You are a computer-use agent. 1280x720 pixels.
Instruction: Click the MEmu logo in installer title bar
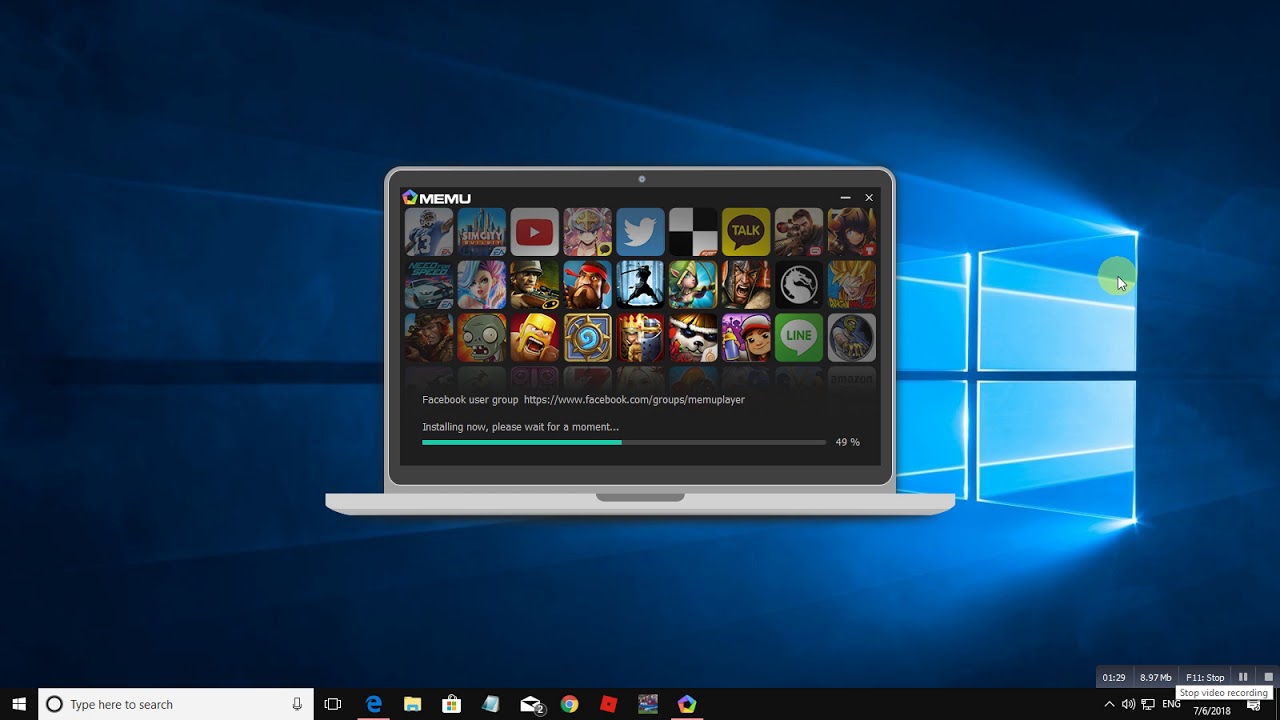(x=436, y=198)
